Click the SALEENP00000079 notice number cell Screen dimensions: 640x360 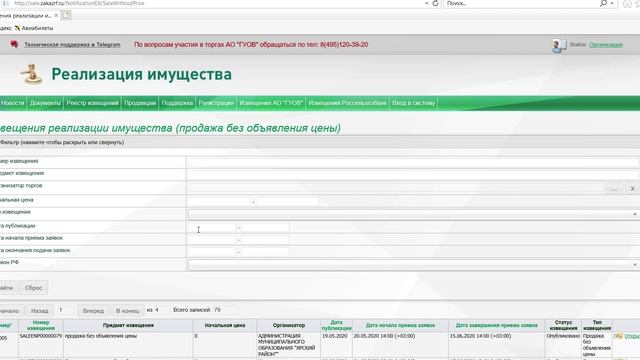pos(41,336)
